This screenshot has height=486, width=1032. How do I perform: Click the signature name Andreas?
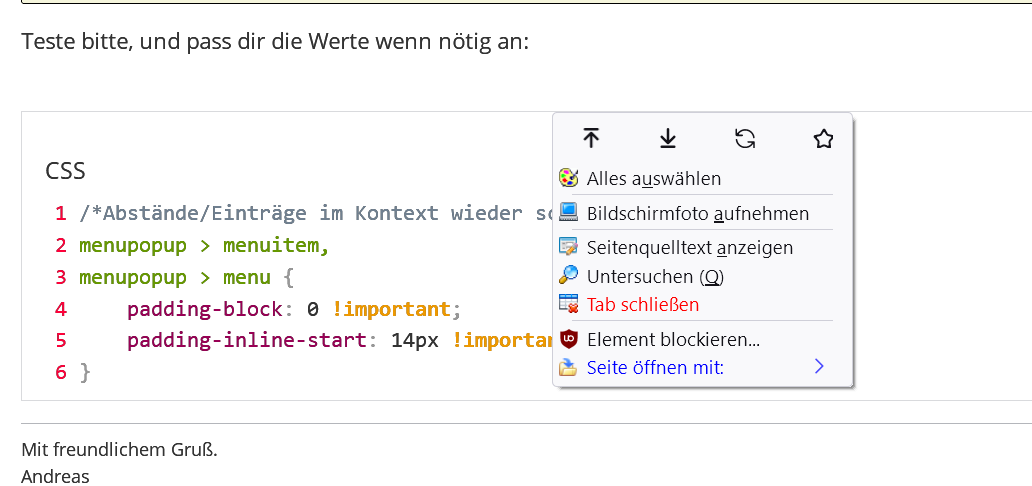pos(55,476)
